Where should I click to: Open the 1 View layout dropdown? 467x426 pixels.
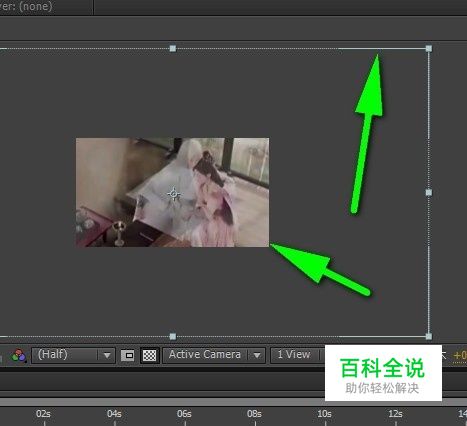[297, 355]
